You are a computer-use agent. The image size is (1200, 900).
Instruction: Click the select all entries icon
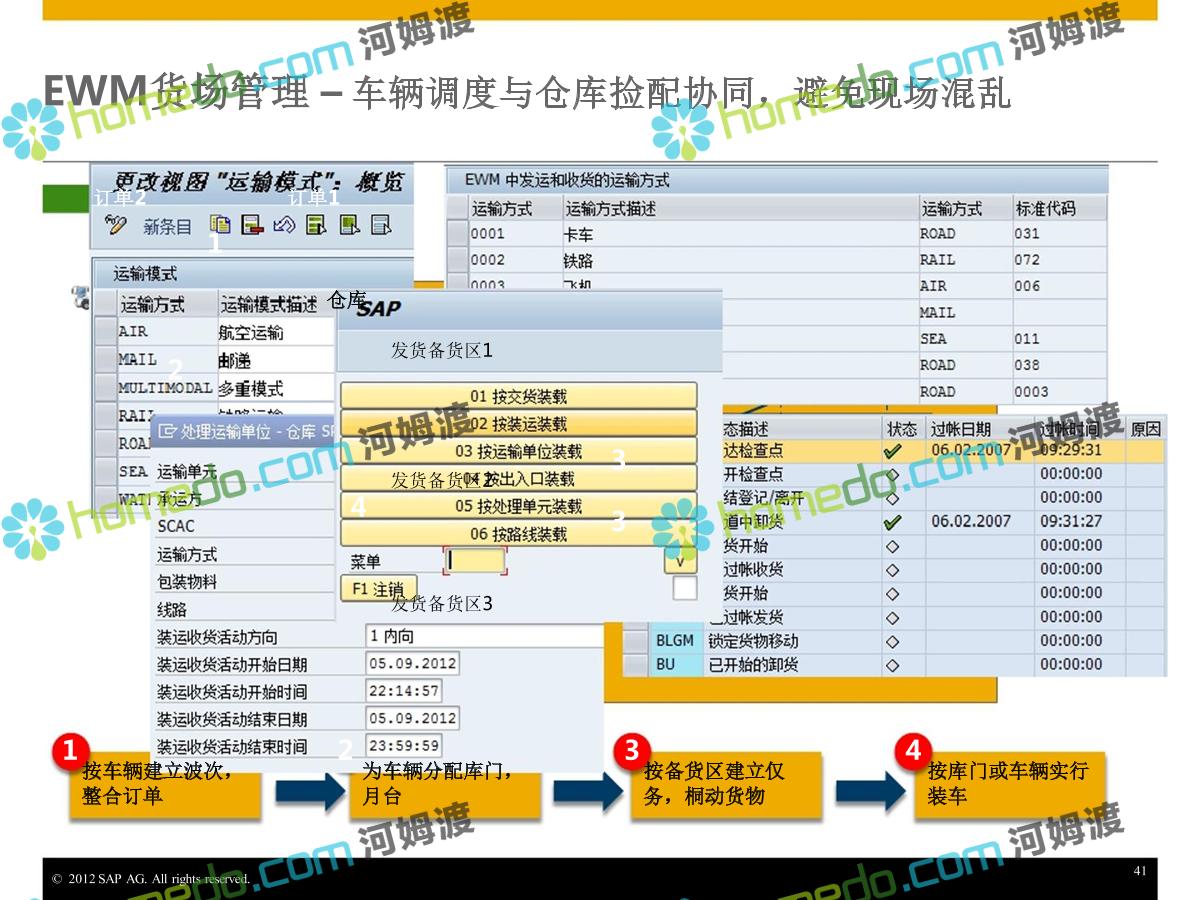tap(316, 225)
